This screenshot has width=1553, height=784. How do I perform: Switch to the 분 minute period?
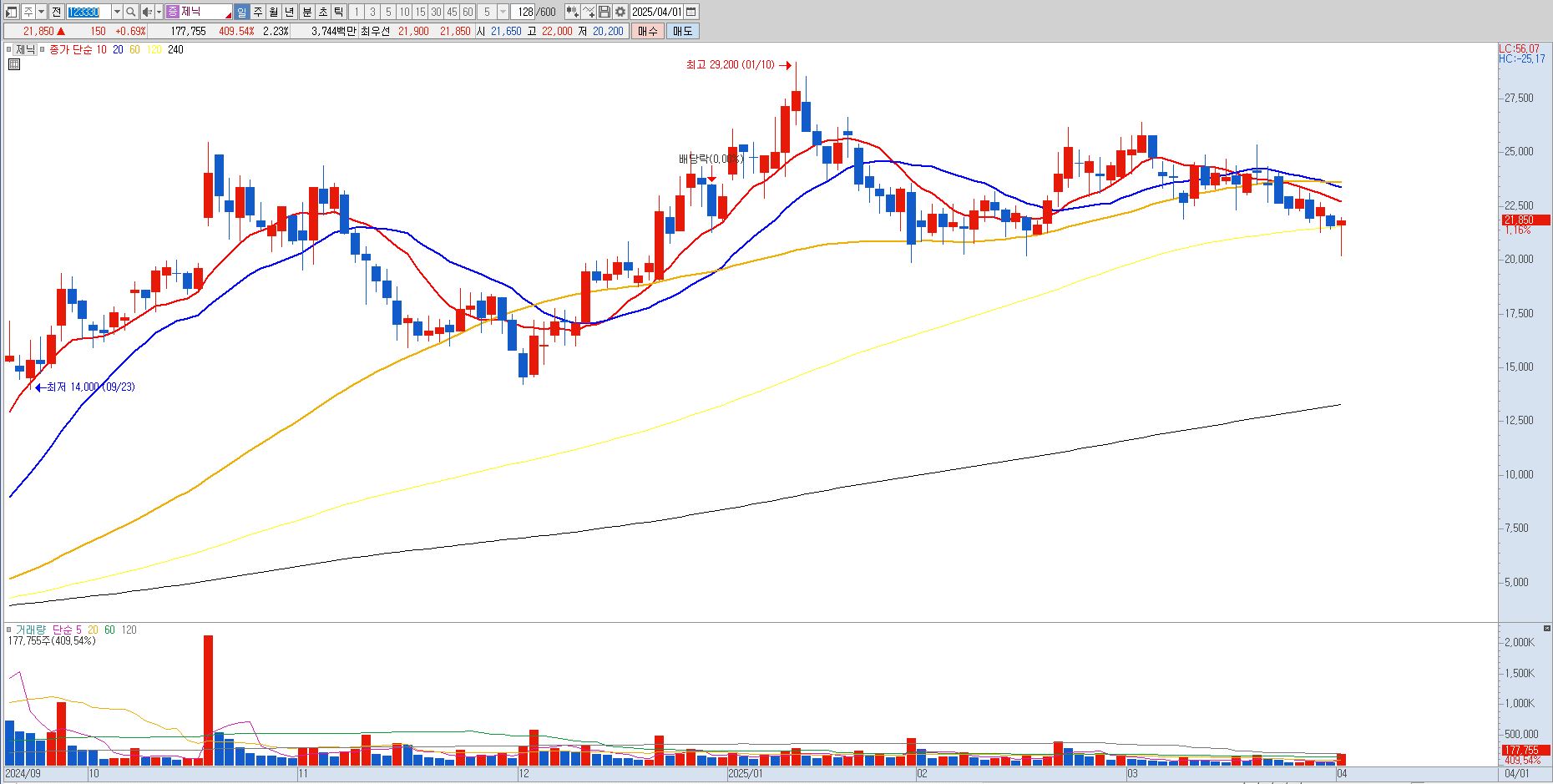[306, 12]
